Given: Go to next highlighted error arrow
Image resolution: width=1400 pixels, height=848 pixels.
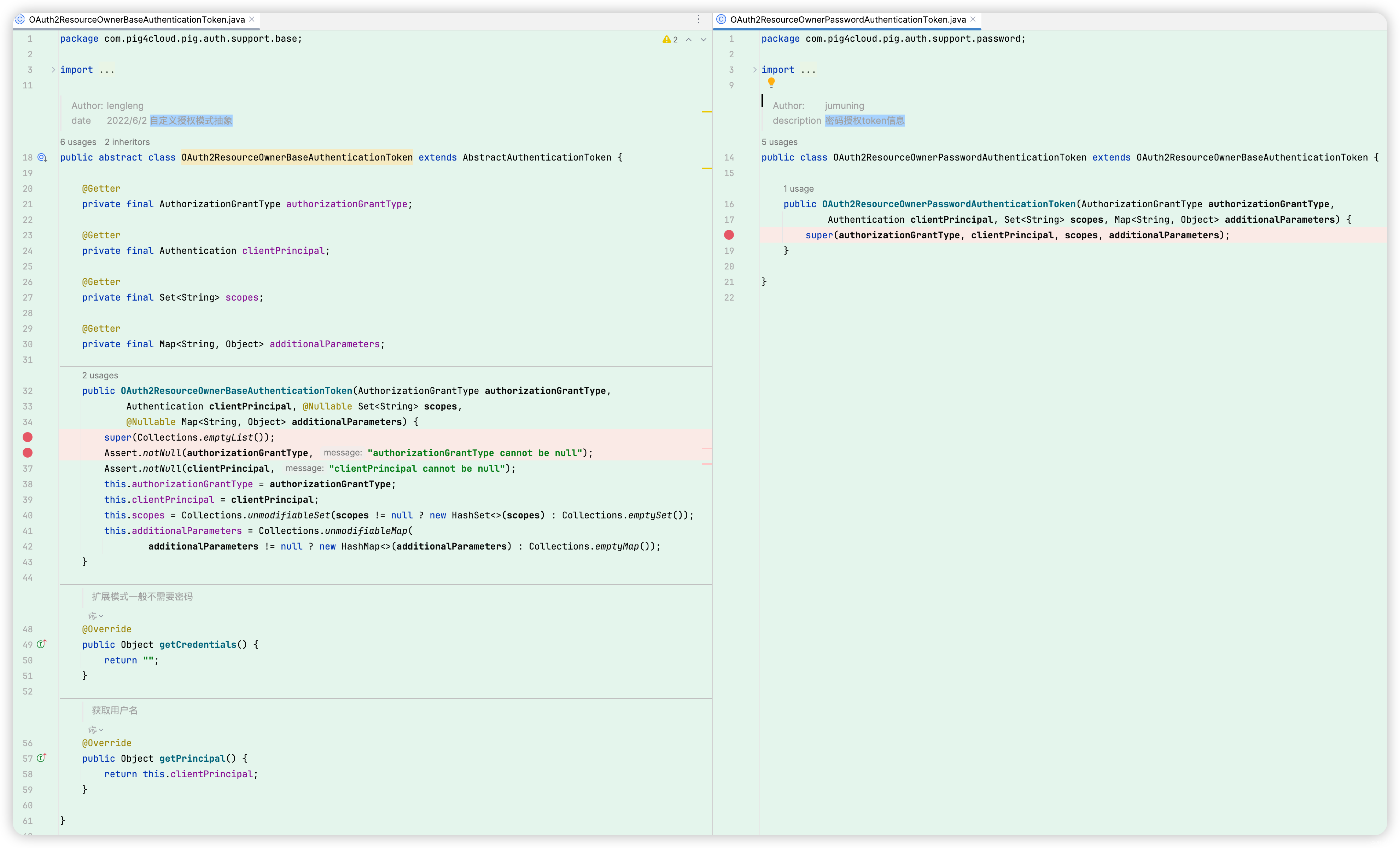Looking at the screenshot, I should click(x=704, y=39).
